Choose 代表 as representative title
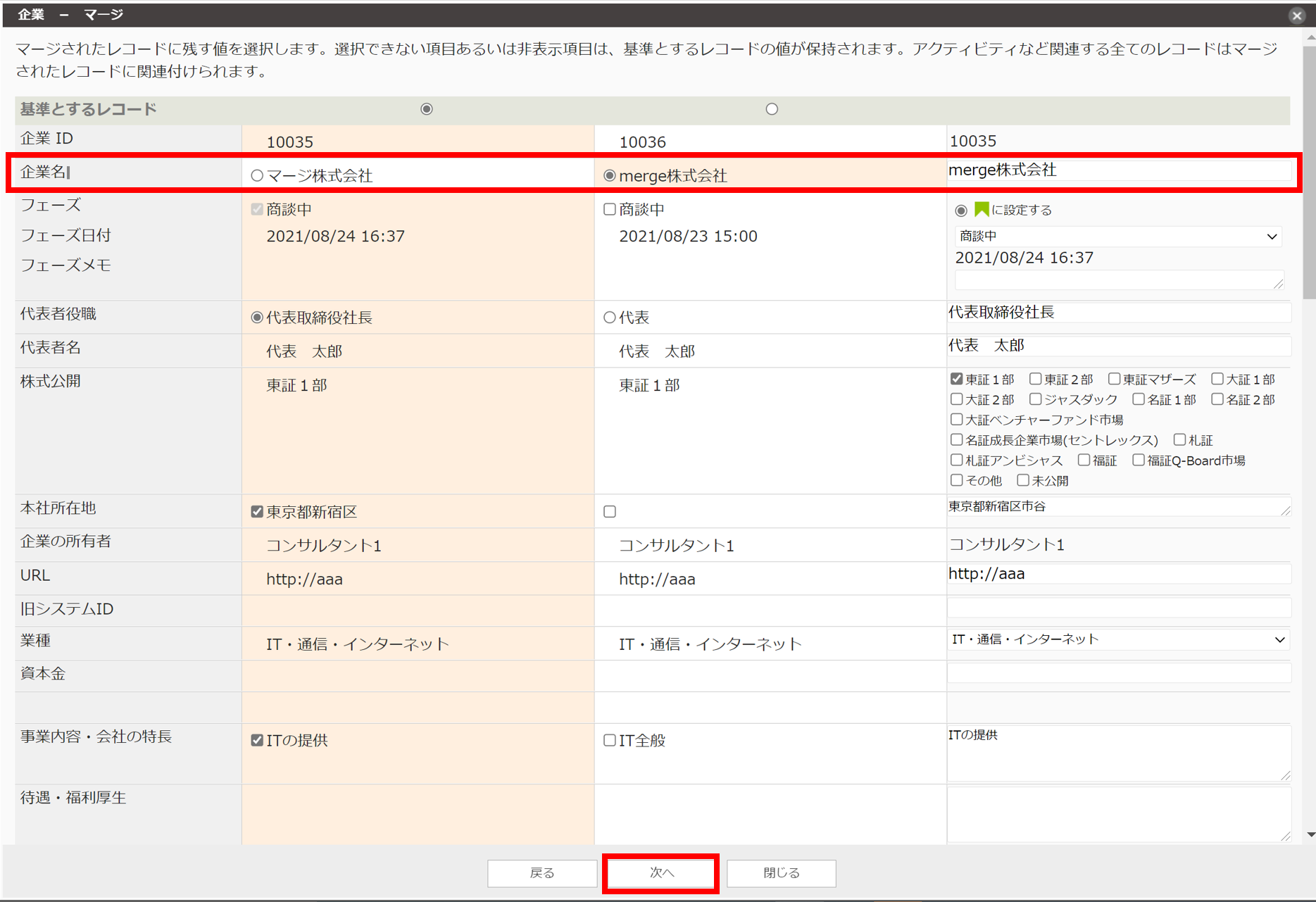 [x=610, y=318]
